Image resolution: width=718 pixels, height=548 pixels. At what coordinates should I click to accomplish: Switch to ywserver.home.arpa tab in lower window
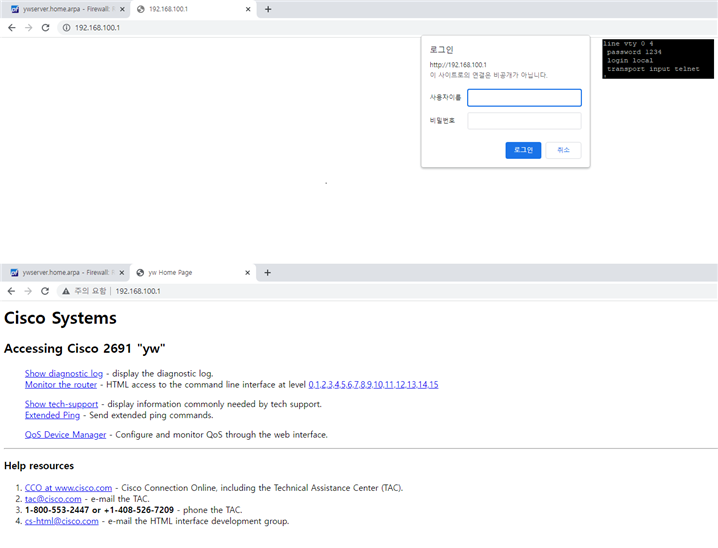point(66,273)
